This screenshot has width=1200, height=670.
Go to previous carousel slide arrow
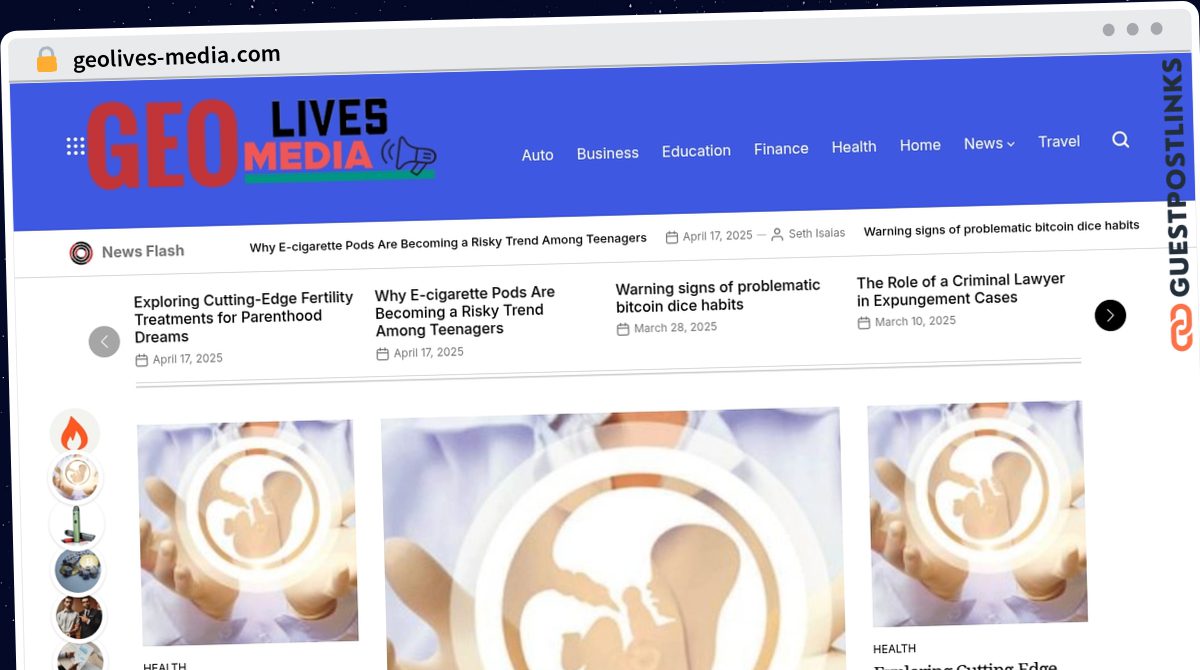[104, 341]
